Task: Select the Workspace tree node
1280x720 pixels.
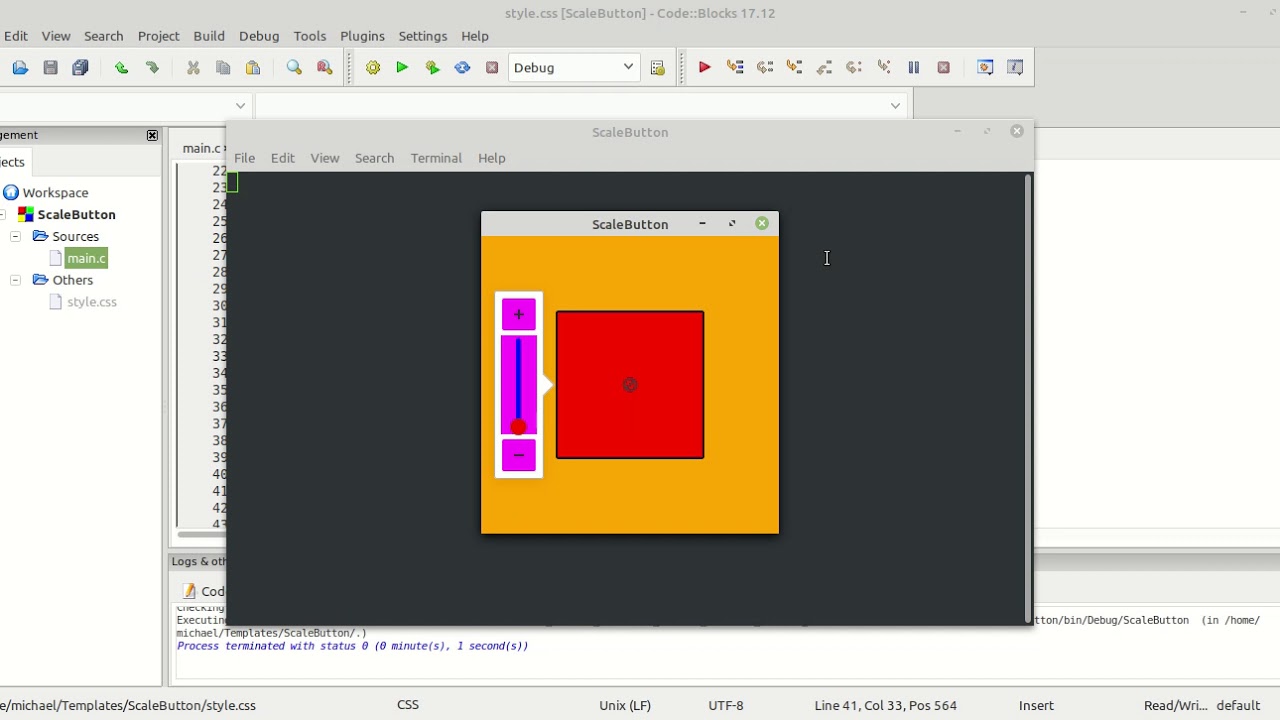Action: point(55,193)
